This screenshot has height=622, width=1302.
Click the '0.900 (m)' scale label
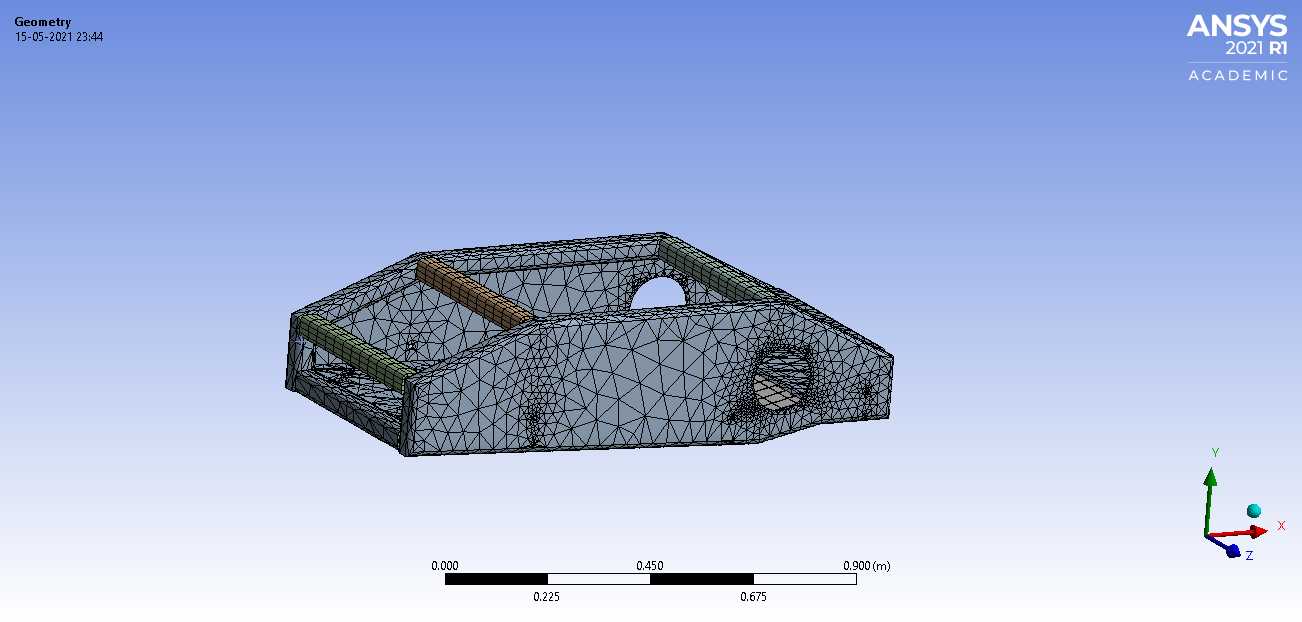(867, 565)
